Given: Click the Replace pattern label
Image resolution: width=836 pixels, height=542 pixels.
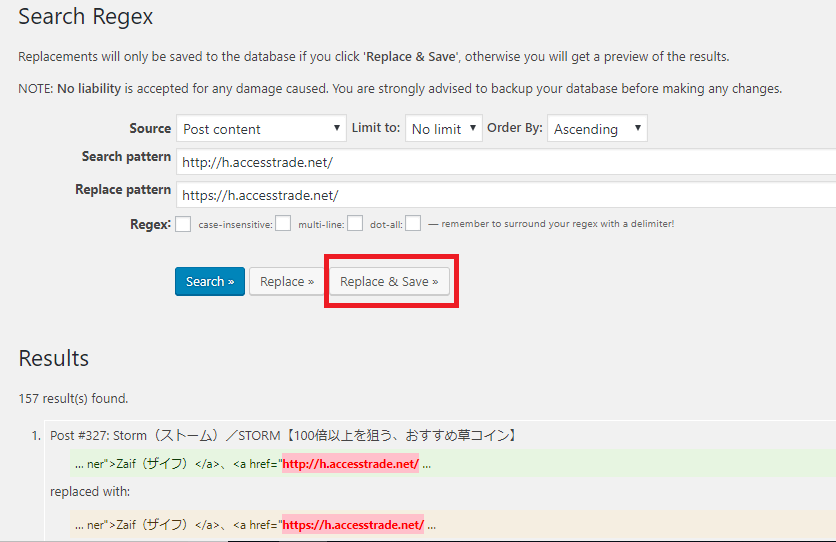Looking at the screenshot, I should pyautogui.click(x=123, y=190).
